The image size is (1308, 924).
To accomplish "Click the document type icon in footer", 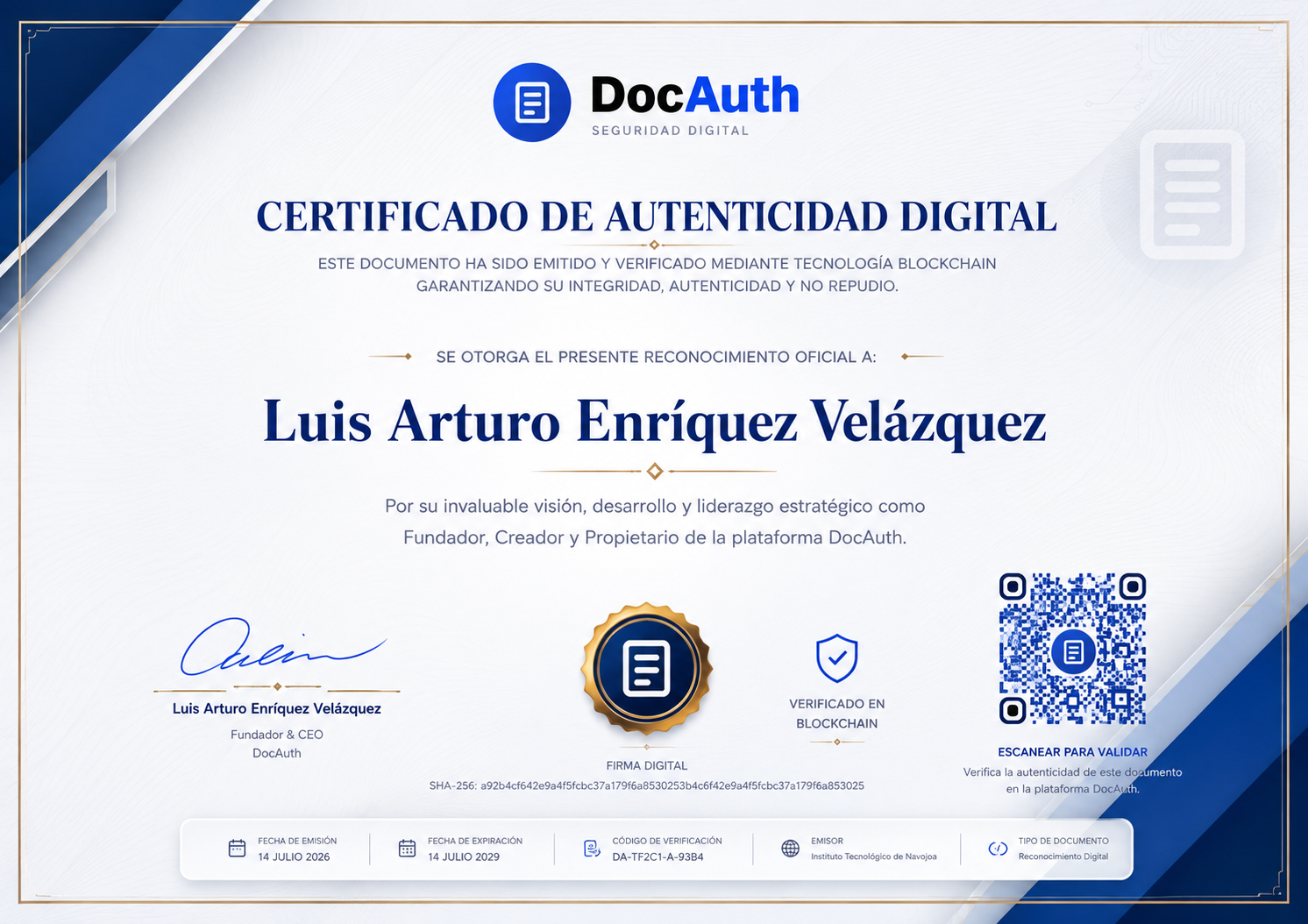I will pos(998,848).
